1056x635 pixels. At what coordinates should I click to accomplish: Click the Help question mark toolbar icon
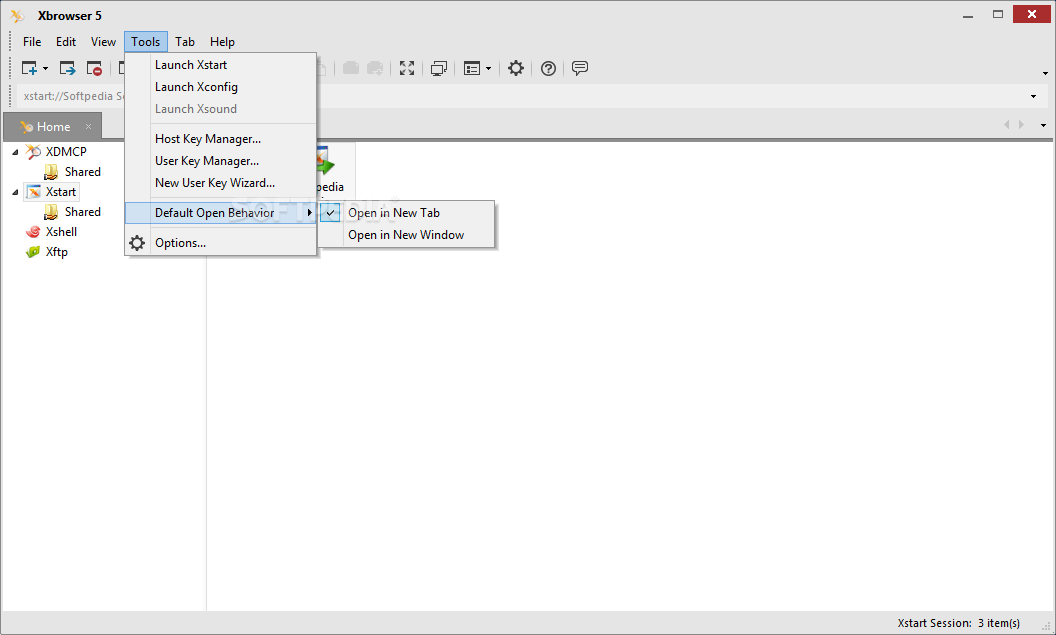548,68
